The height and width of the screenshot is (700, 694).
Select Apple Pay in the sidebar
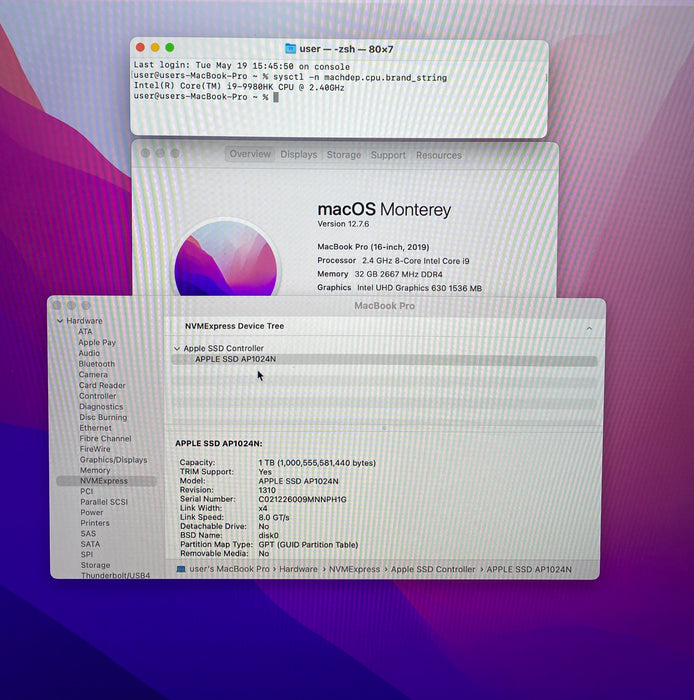(x=97, y=342)
